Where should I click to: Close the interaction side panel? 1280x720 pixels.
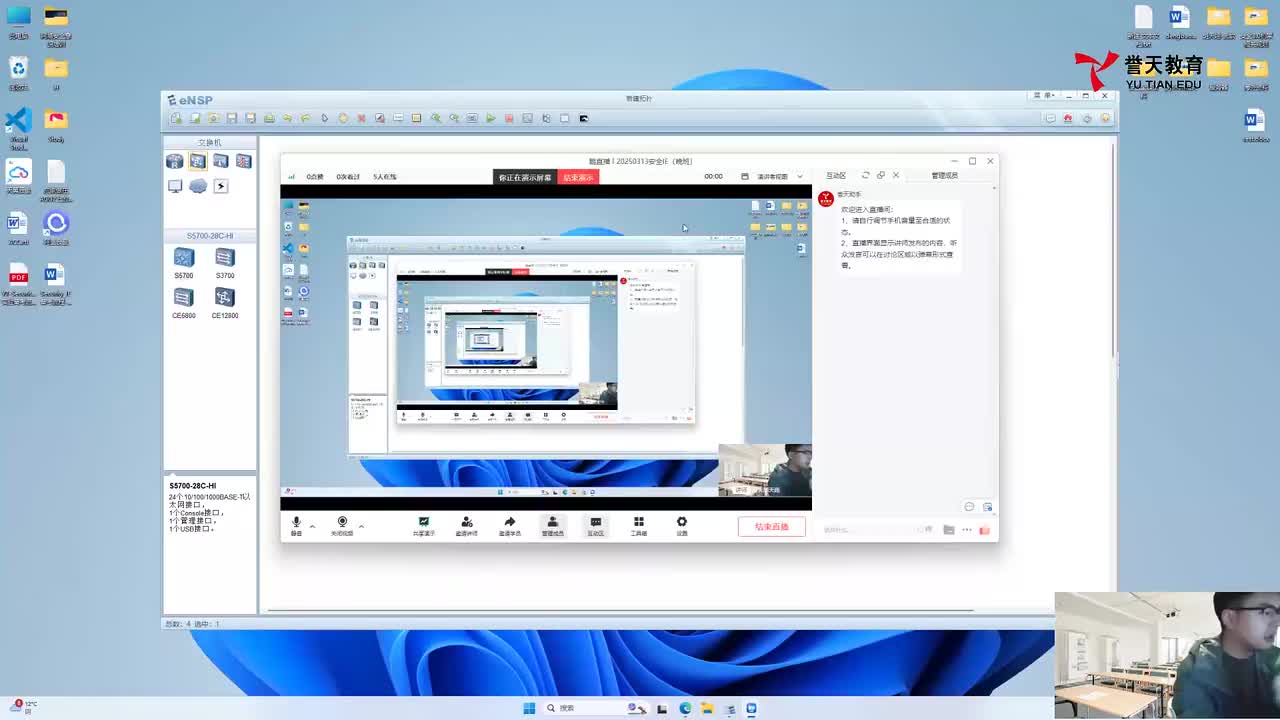click(896, 175)
